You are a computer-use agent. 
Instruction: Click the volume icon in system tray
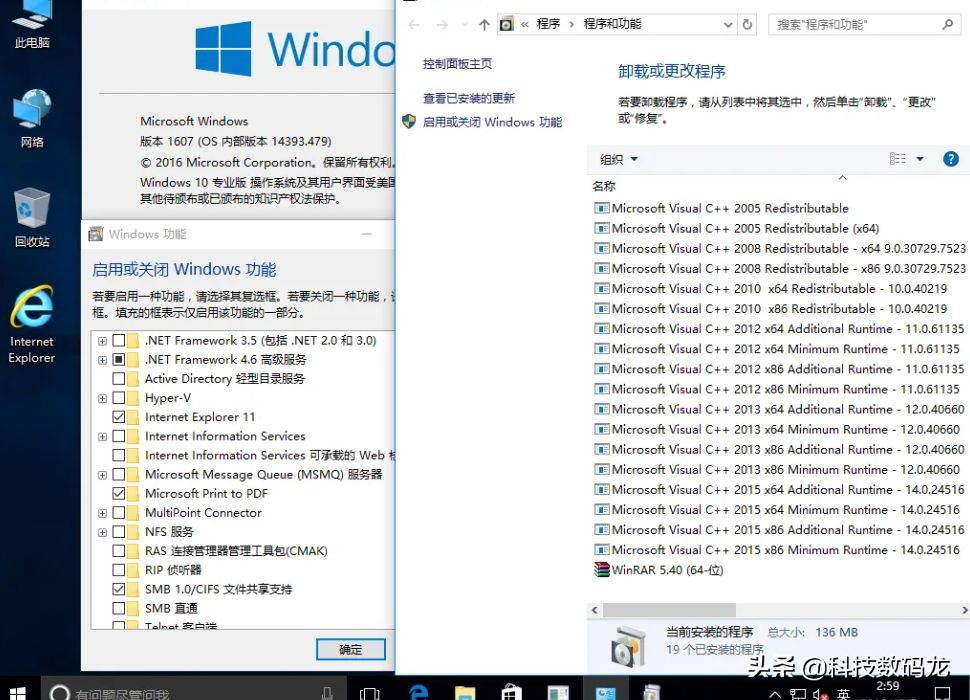(821, 694)
